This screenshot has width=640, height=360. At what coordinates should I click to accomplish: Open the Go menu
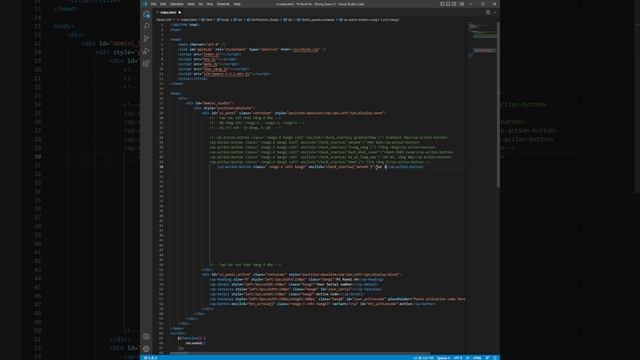tap(200, 4)
